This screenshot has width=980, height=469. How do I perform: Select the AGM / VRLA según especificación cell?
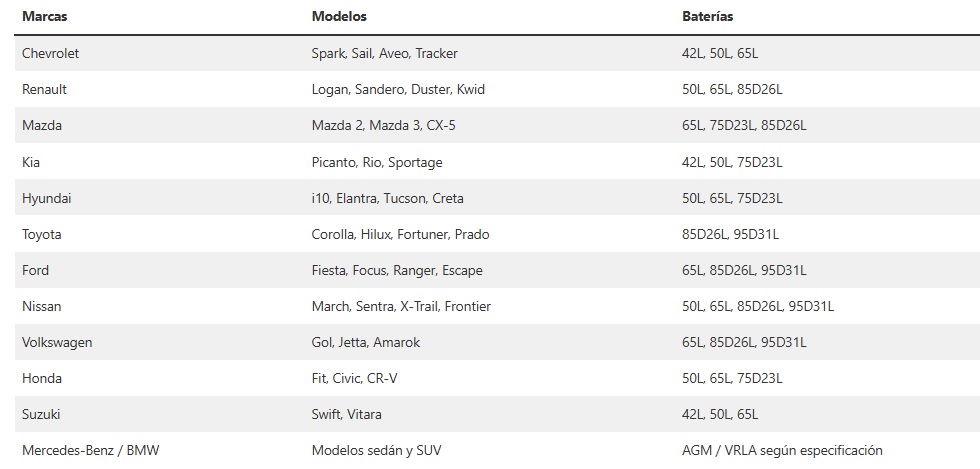click(x=781, y=450)
